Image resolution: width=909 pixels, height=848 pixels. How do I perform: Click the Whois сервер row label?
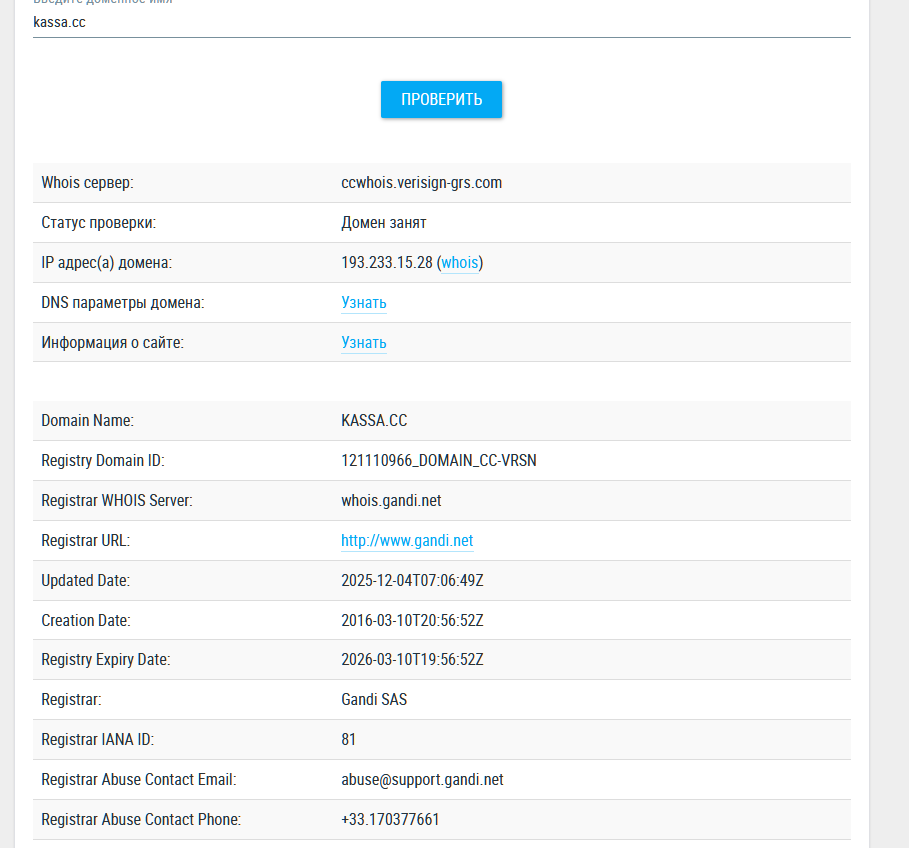(87, 183)
